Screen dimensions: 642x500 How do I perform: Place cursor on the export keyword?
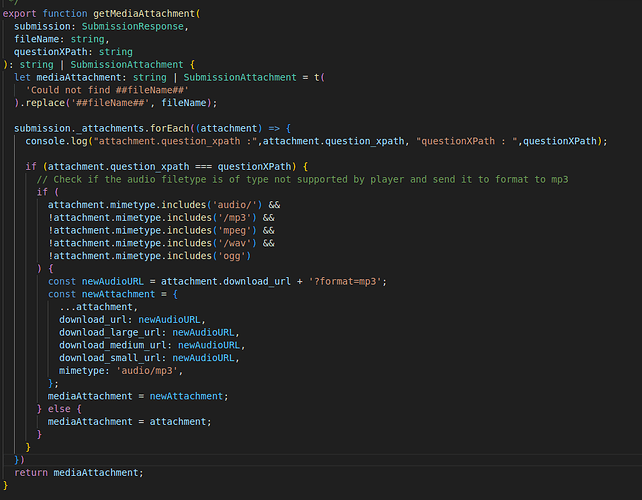(22, 13)
